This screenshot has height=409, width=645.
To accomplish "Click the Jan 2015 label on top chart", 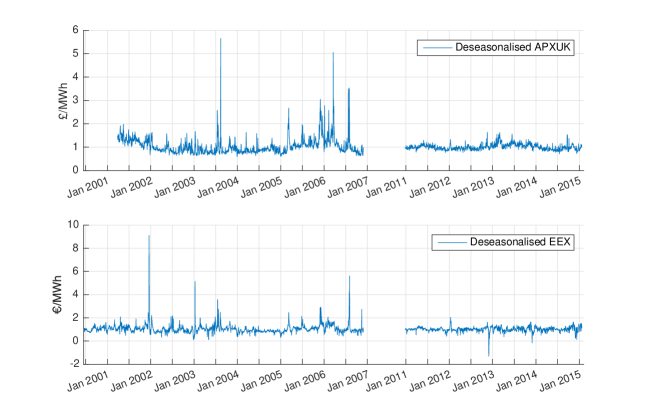I will [x=560, y=188].
